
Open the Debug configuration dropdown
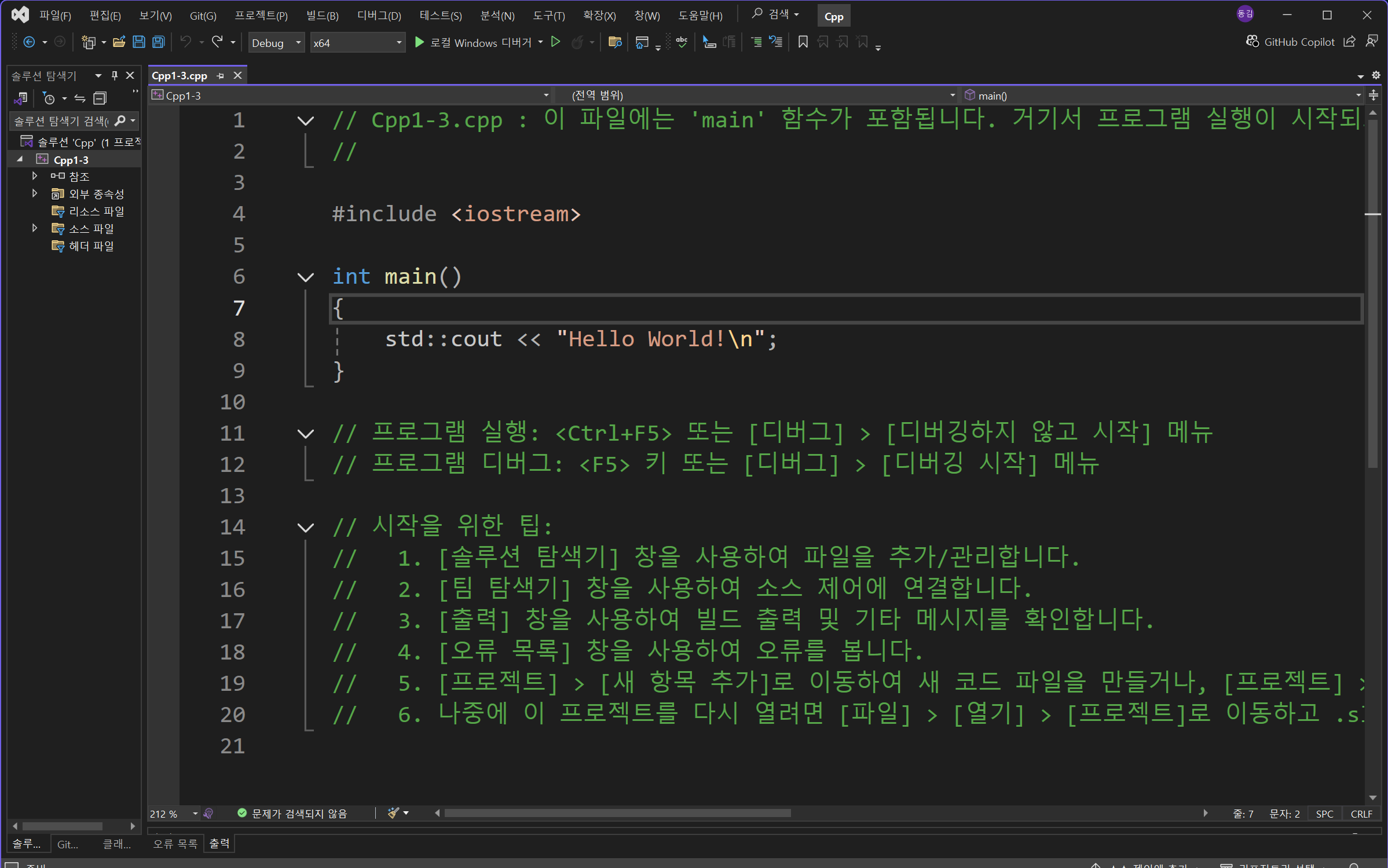click(x=276, y=43)
